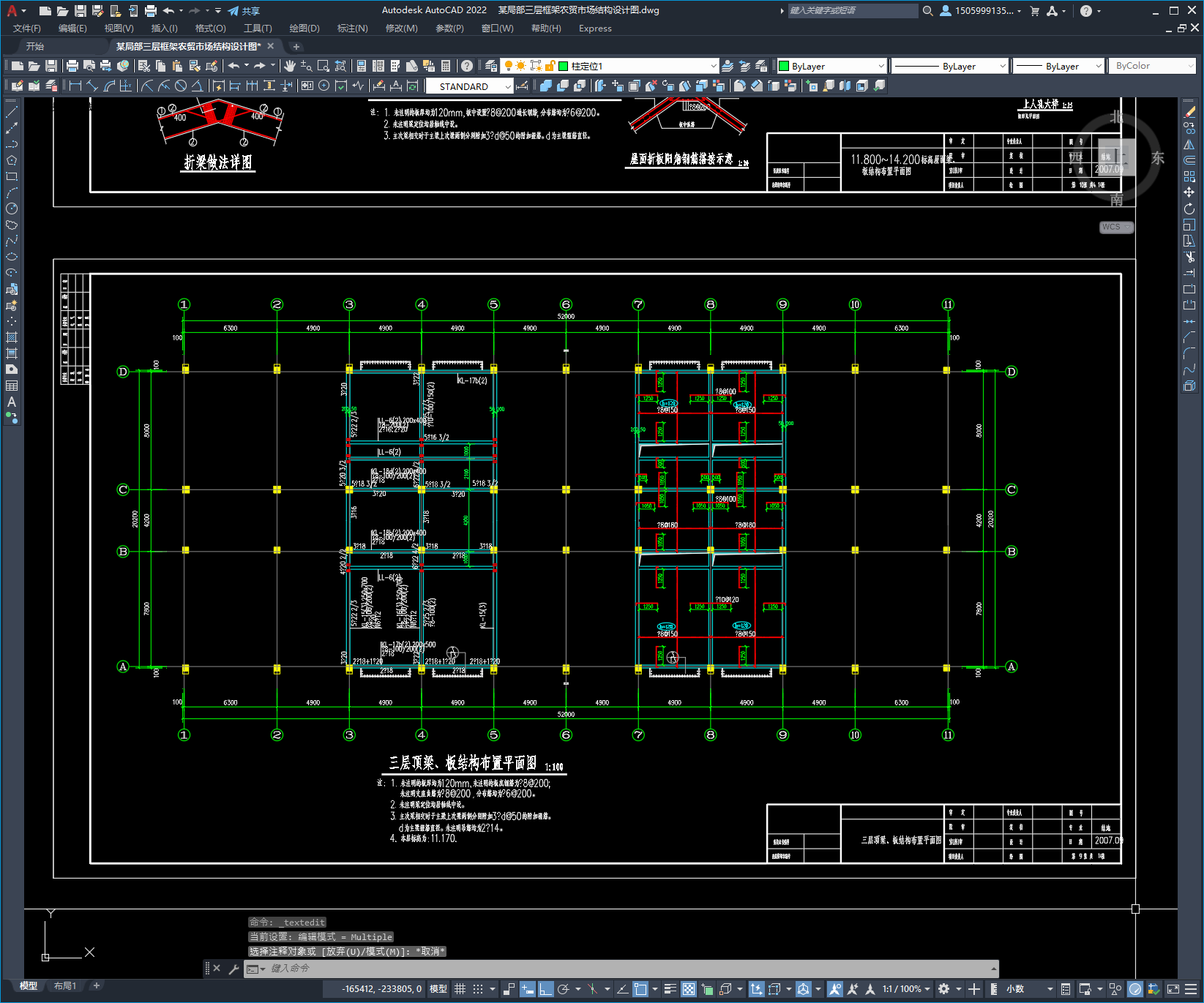This screenshot has height=1003, width=1204.
Task: Open the Autodesk App Store cart icon
Action: coord(1035,11)
